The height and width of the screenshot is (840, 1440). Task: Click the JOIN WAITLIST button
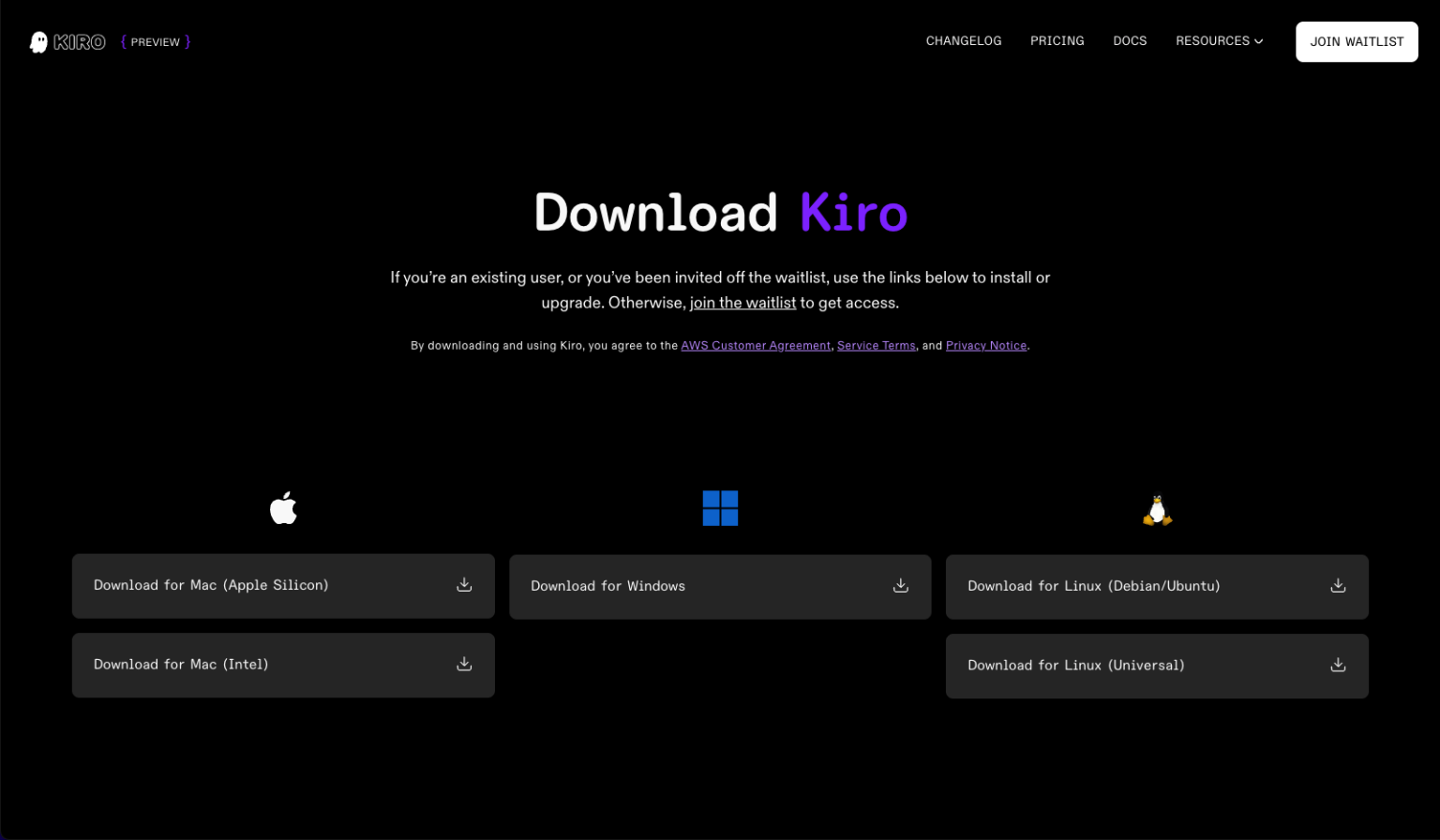click(x=1356, y=41)
